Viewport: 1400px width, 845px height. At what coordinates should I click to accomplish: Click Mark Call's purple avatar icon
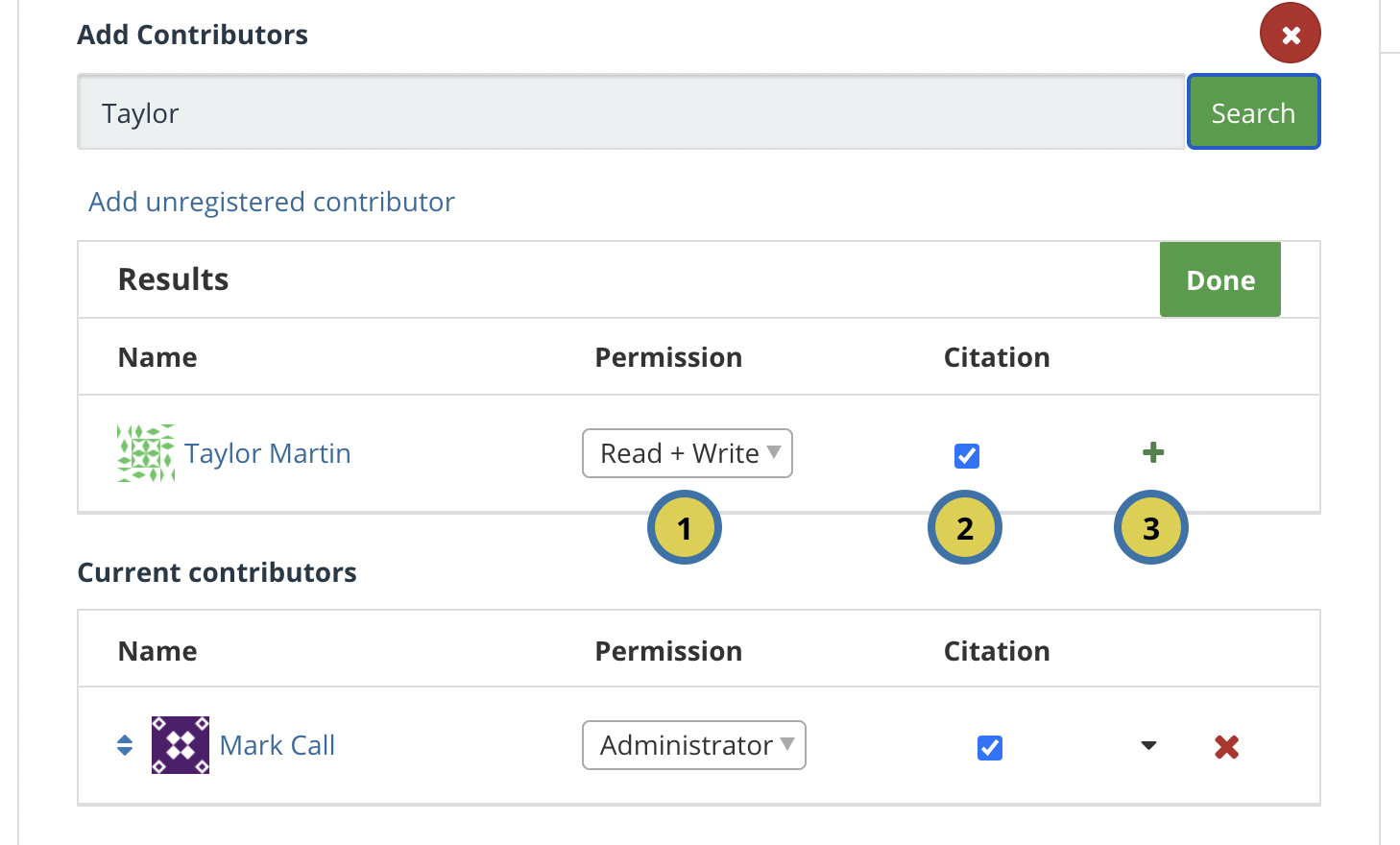point(181,745)
